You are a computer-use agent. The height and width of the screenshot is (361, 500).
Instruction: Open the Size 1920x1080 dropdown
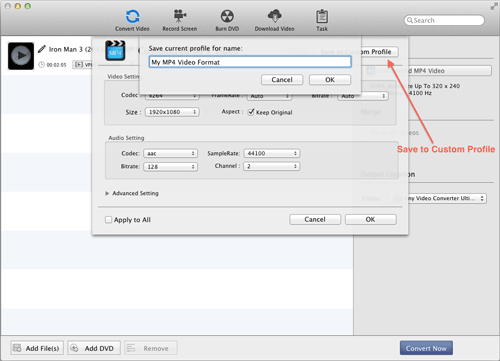(172, 112)
